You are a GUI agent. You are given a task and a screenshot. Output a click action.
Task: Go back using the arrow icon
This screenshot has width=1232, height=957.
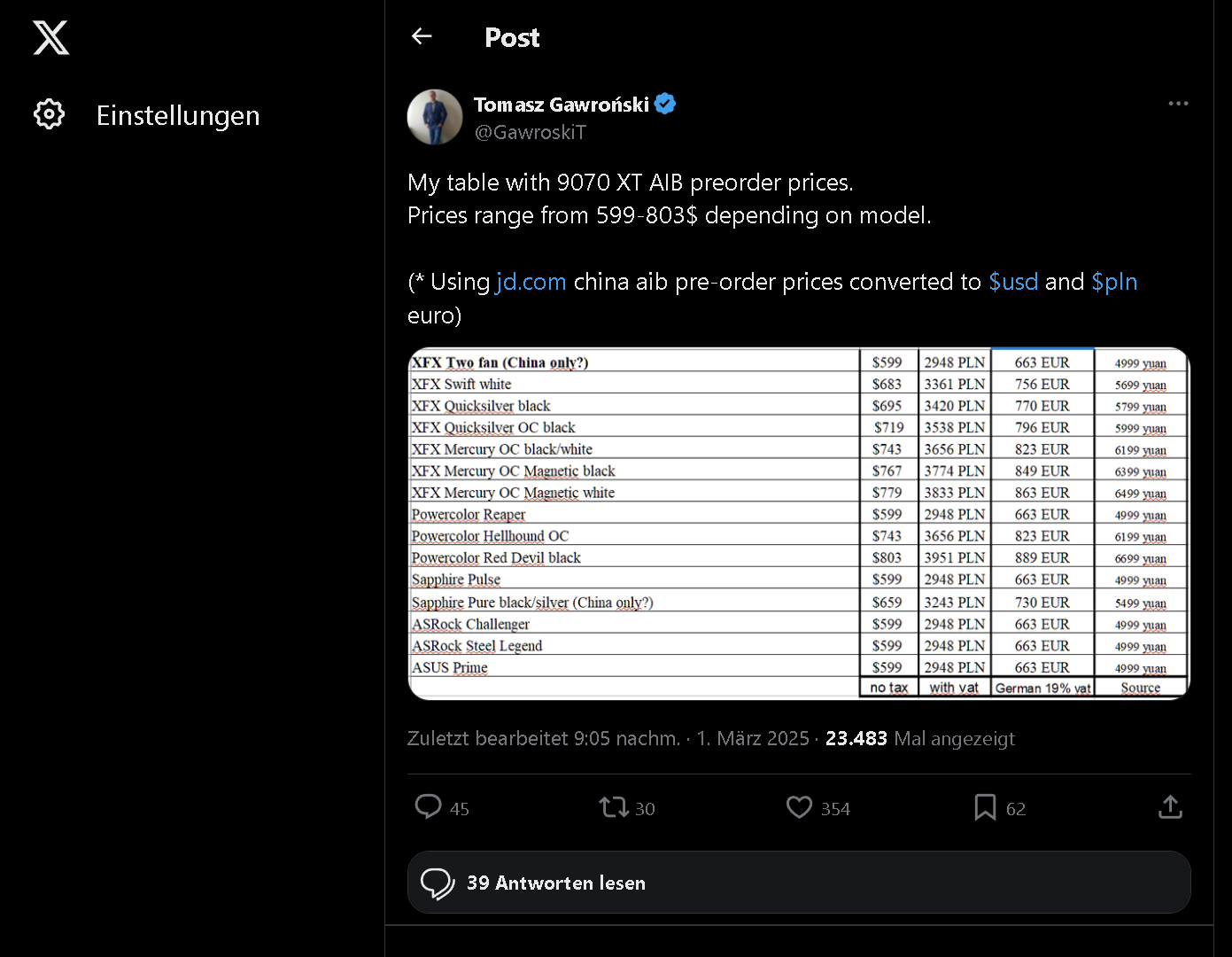click(x=422, y=36)
